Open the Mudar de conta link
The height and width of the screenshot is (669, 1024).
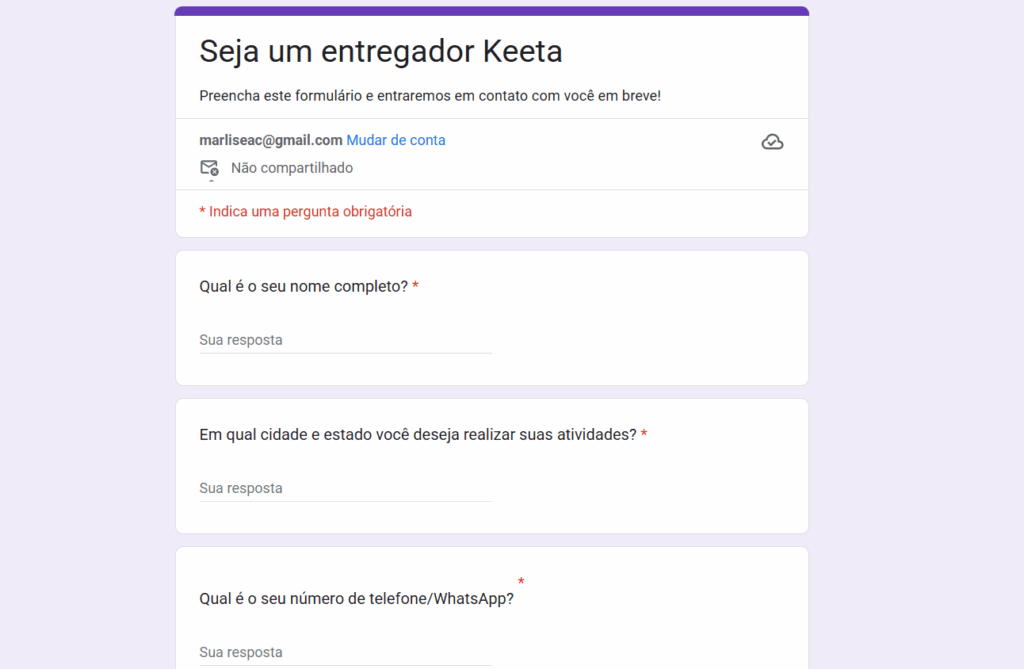(396, 140)
